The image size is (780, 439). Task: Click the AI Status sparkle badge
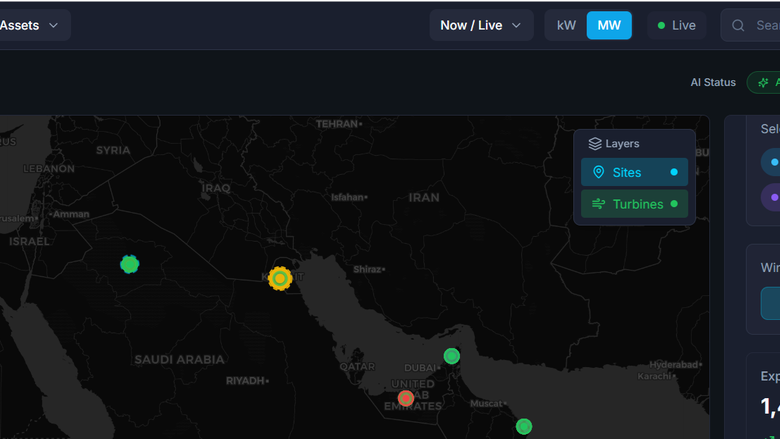tap(764, 83)
